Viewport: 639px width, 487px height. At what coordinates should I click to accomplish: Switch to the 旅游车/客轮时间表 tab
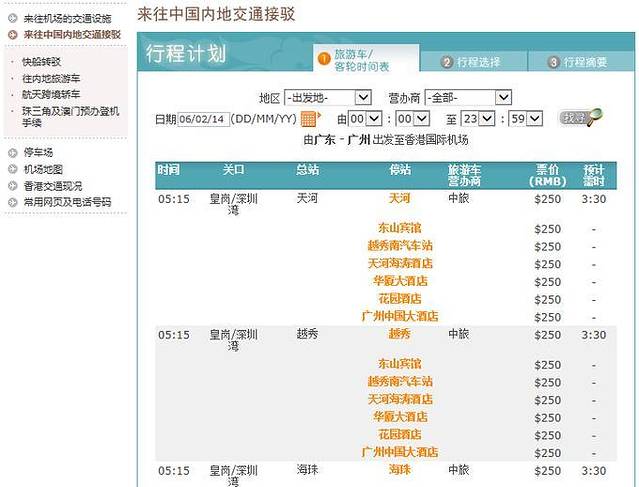click(360, 60)
